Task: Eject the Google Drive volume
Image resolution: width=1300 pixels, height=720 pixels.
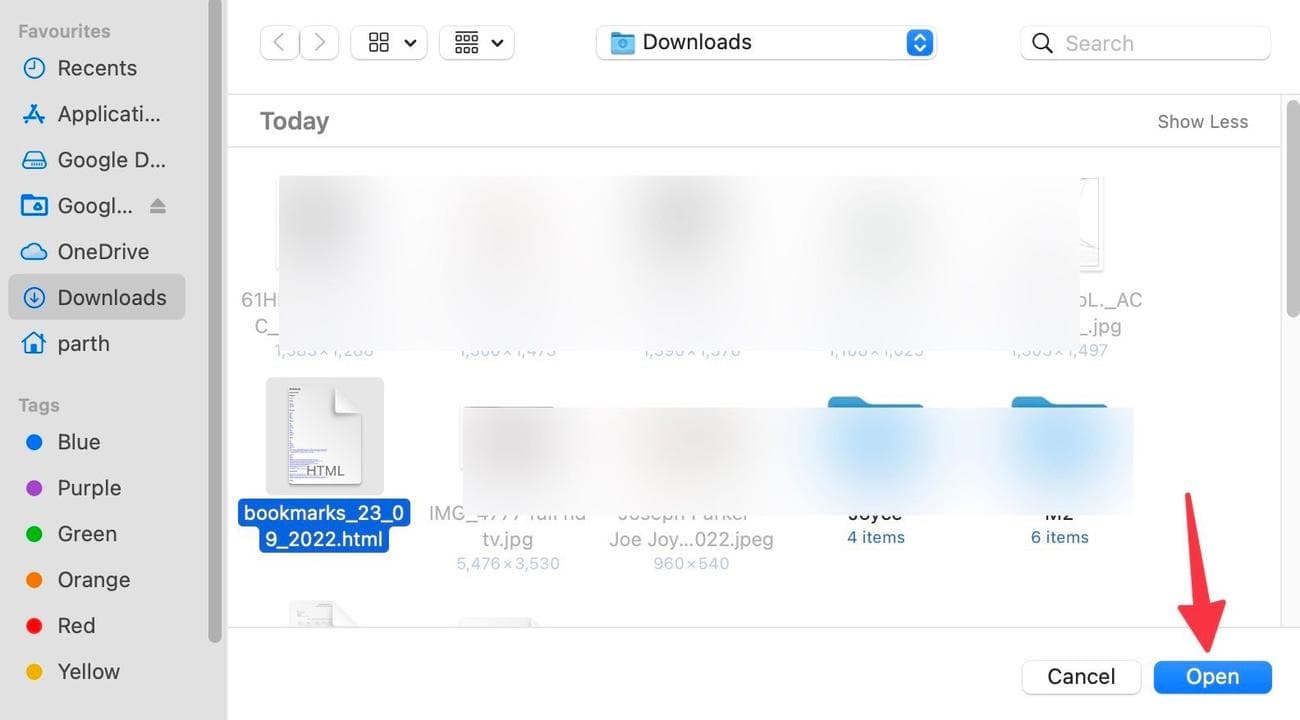Action: pos(157,206)
